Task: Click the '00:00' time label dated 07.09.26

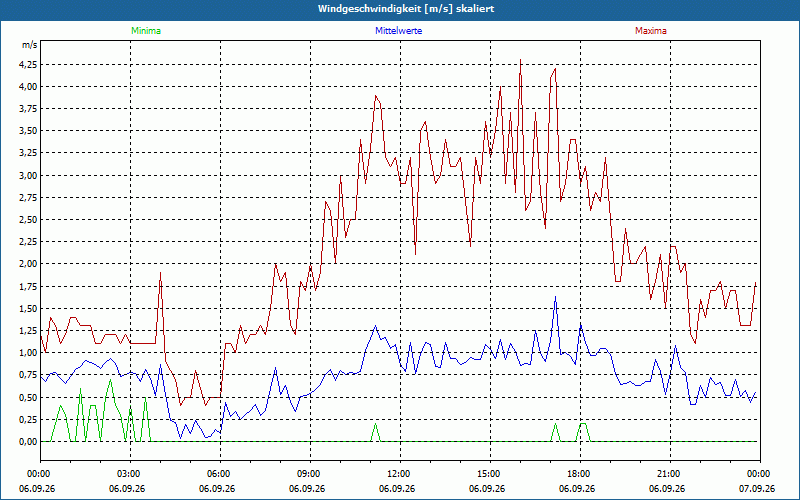Action: (757, 474)
